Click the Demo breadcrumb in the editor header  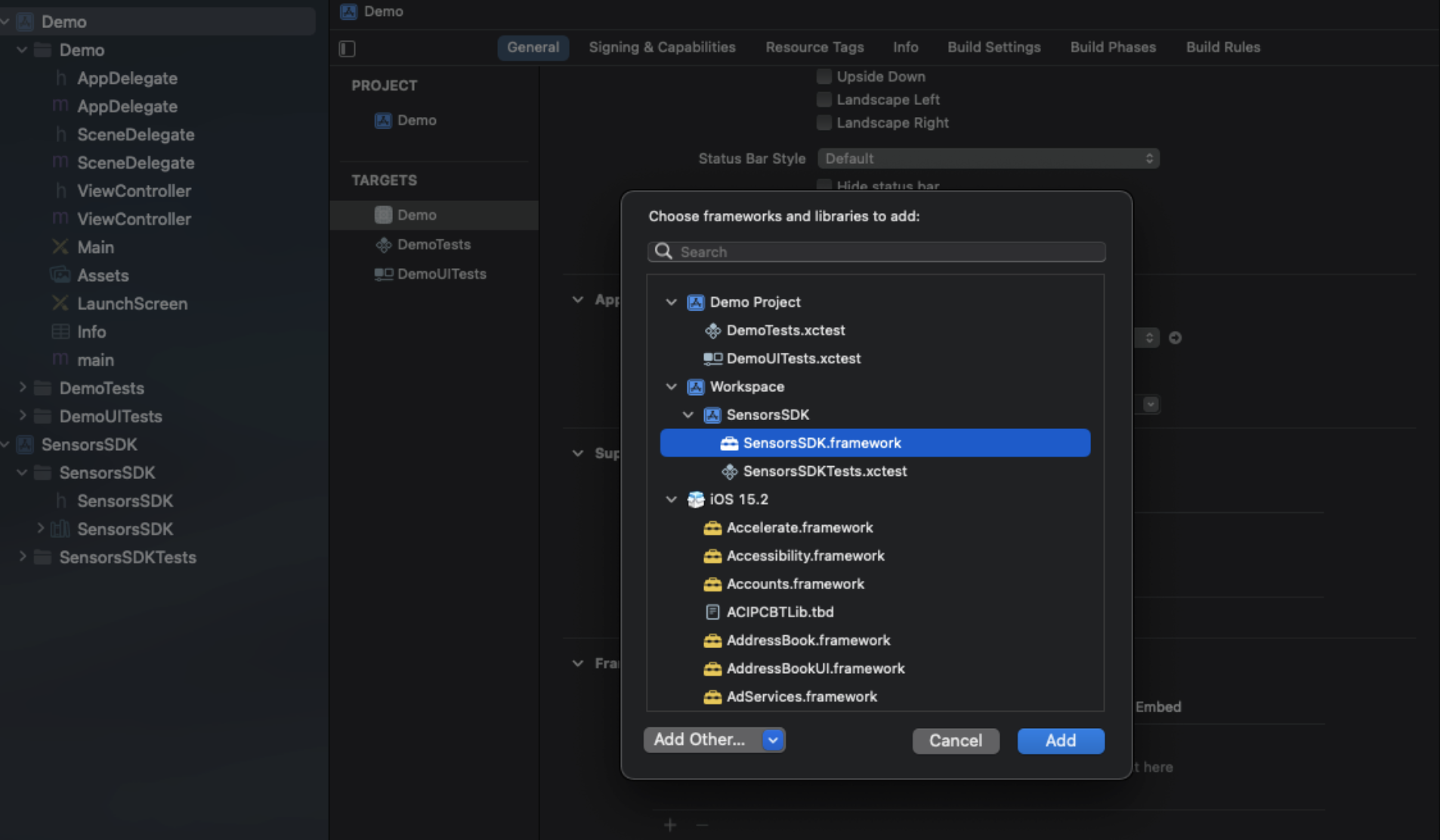372,11
